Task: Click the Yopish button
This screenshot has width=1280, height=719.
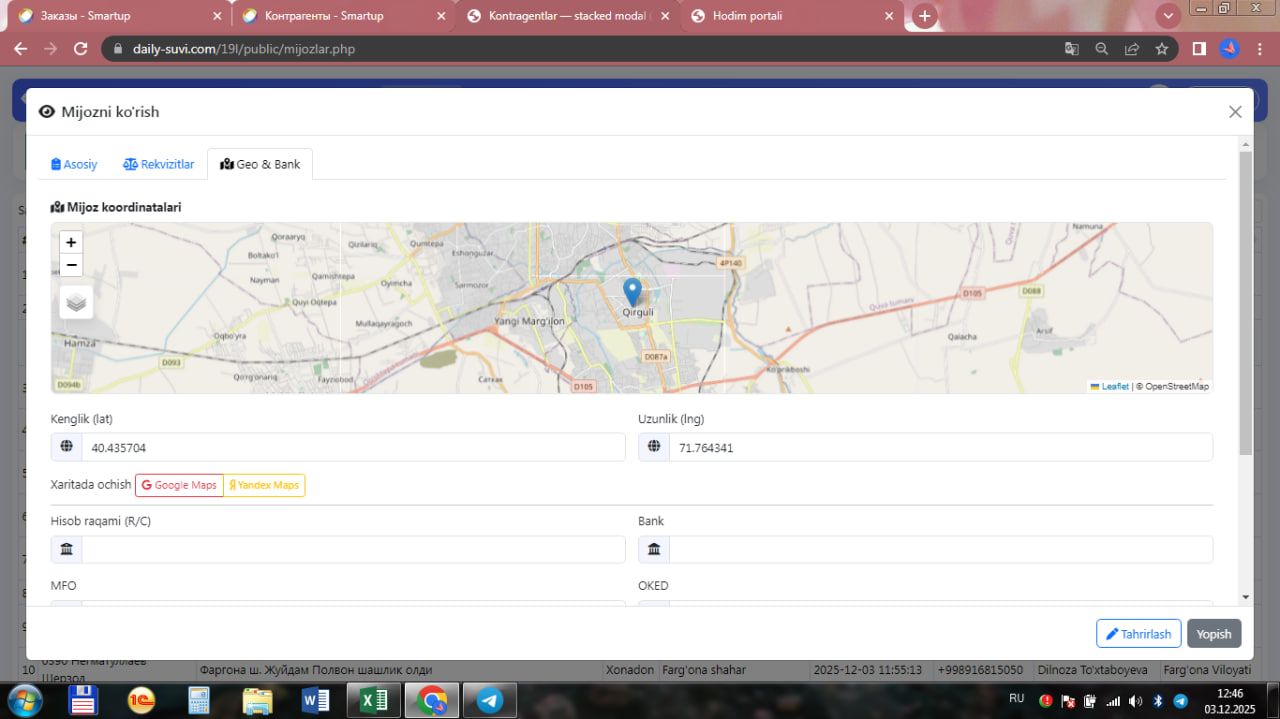Action: [1214, 634]
